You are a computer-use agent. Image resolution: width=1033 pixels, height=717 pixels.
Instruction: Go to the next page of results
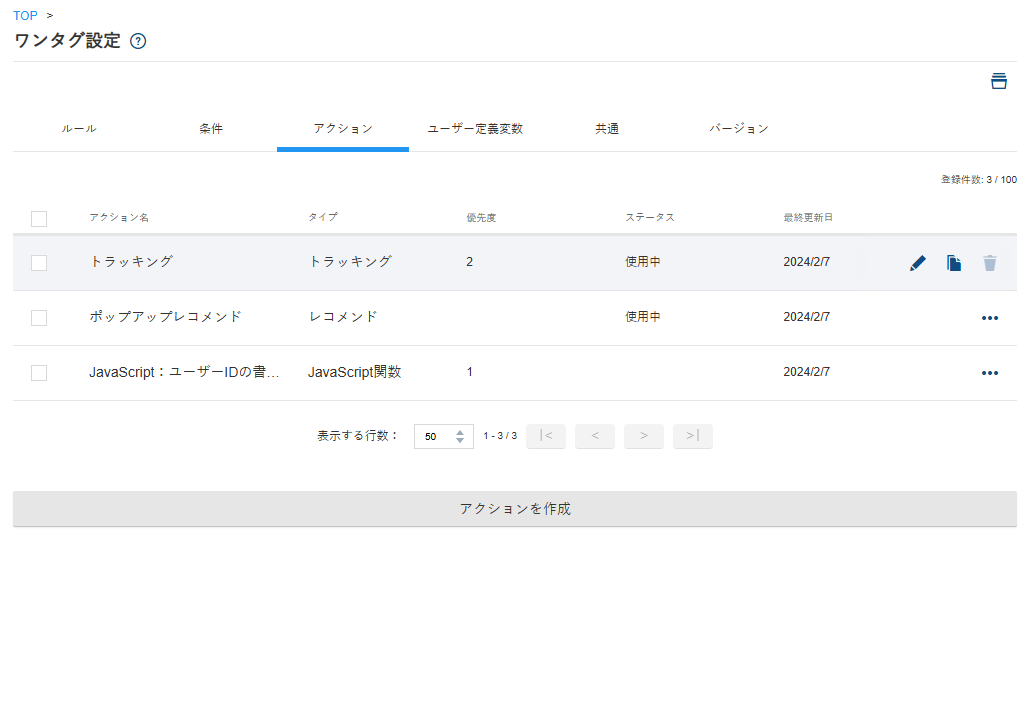pos(644,436)
